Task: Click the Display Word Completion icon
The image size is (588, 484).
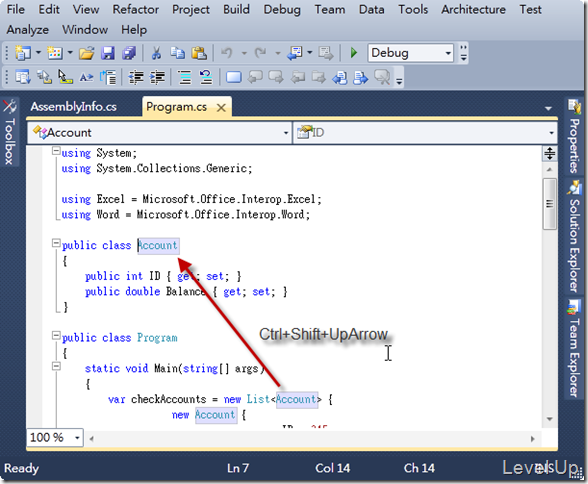Action: pos(87,78)
